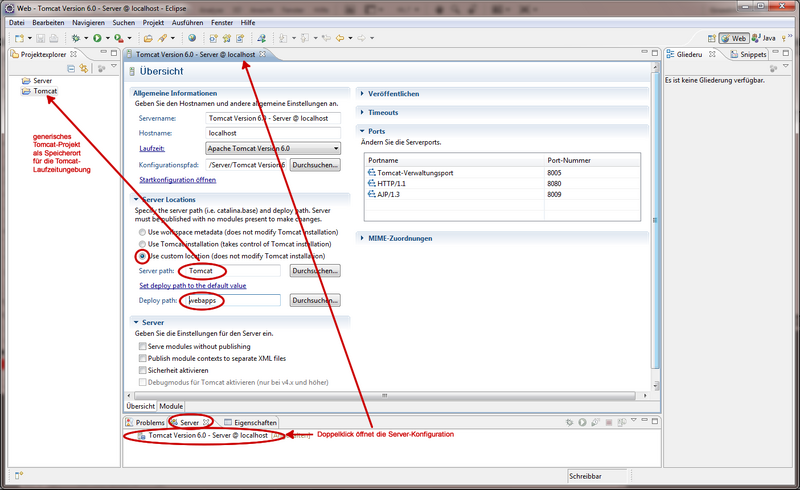The width and height of the screenshot is (800, 490).
Task: Click the Forward arrow icon
Action: click(361, 38)
